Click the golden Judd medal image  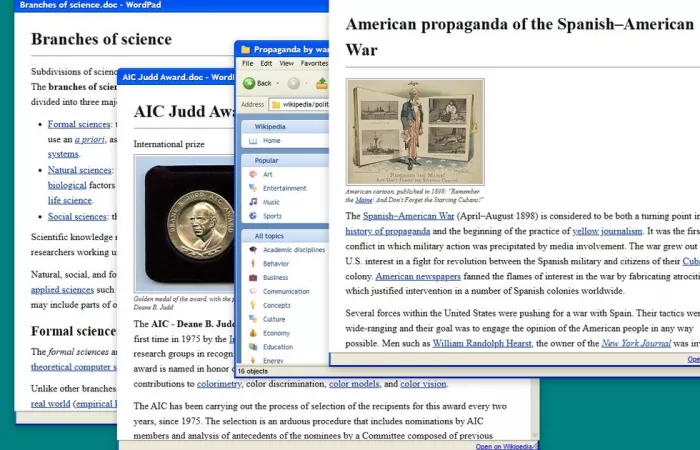(x=185, y=224)
